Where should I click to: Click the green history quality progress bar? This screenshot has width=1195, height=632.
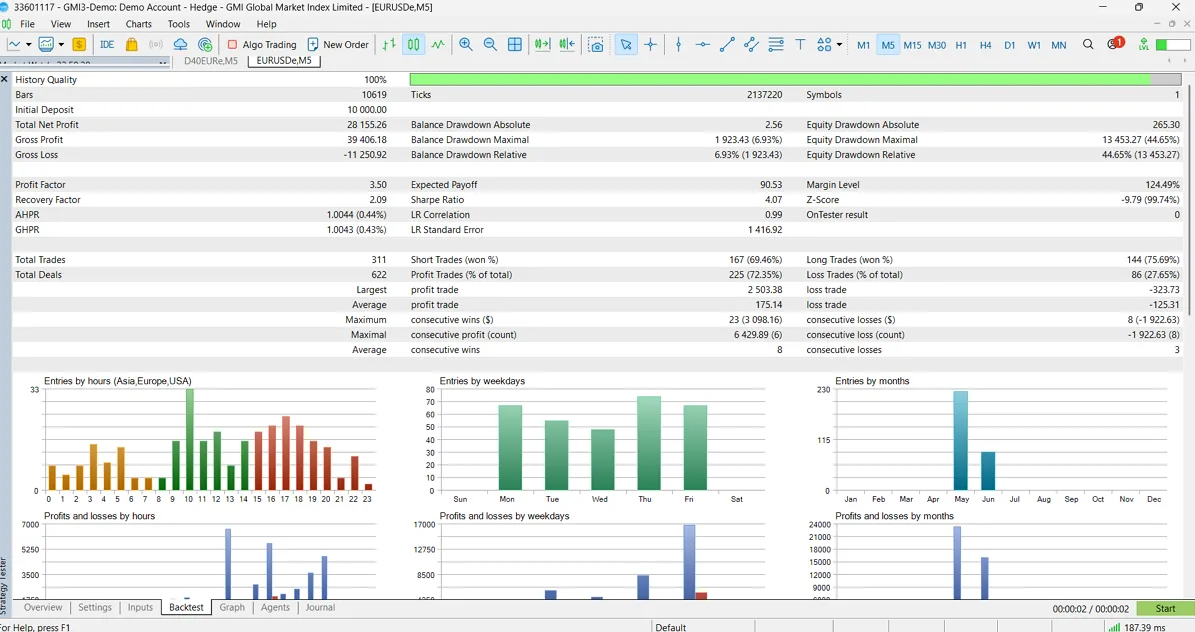click(x=780, y=79)
